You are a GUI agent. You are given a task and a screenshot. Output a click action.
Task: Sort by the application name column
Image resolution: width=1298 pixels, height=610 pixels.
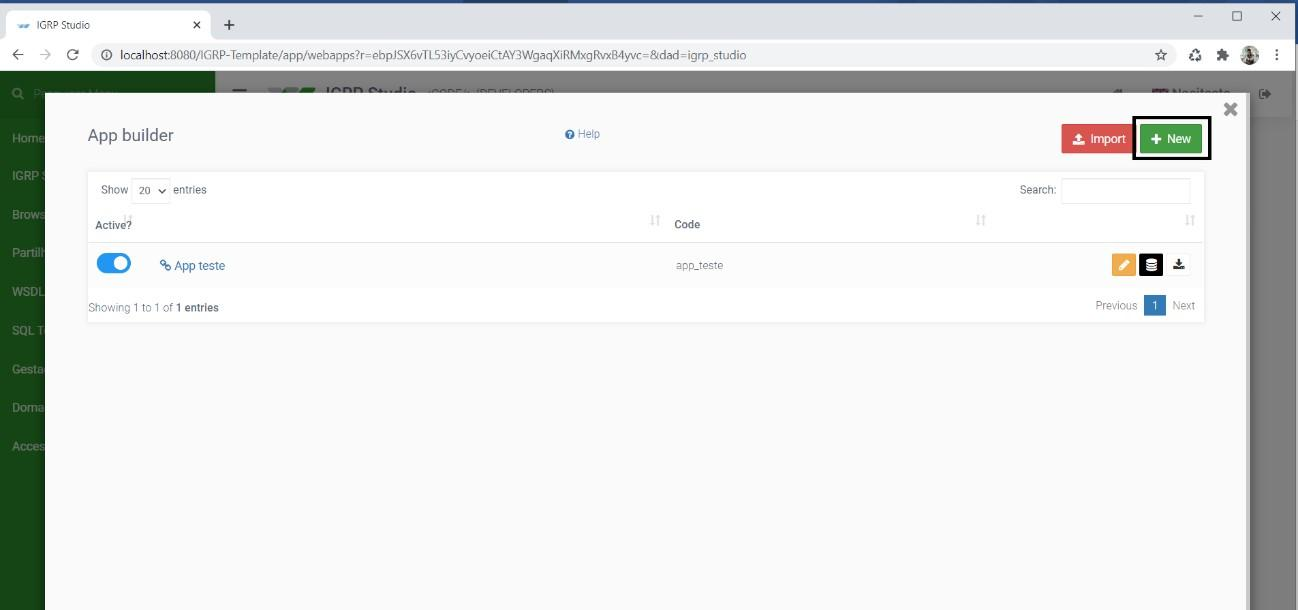[655, 220]
